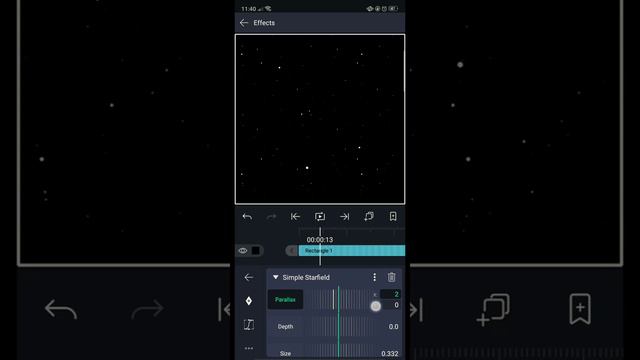Select the Parallax parameter label
This screenshot has width=640, height=360.
(x=285, y=300)
